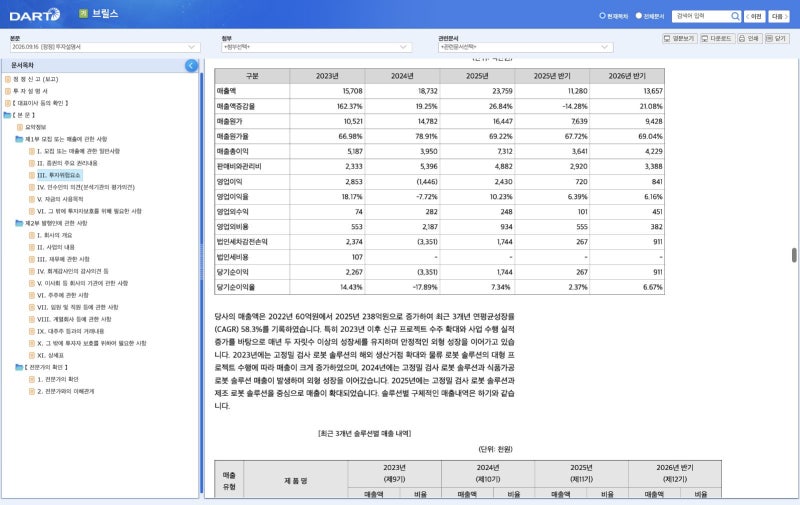Click the 판매비와관리비 row label
Viewport: 800px width, 505px height.
coord(239,166)
